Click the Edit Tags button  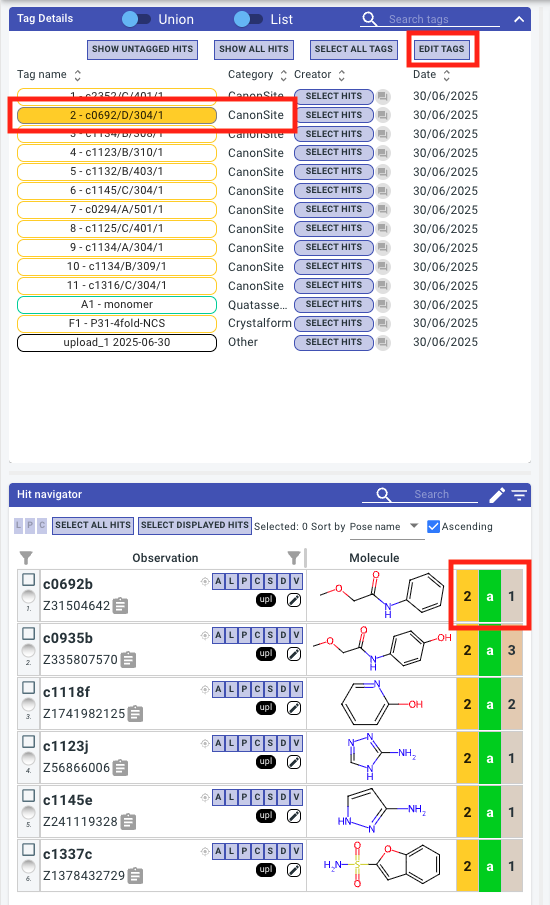pyautogui.click(x=442, y=49)
